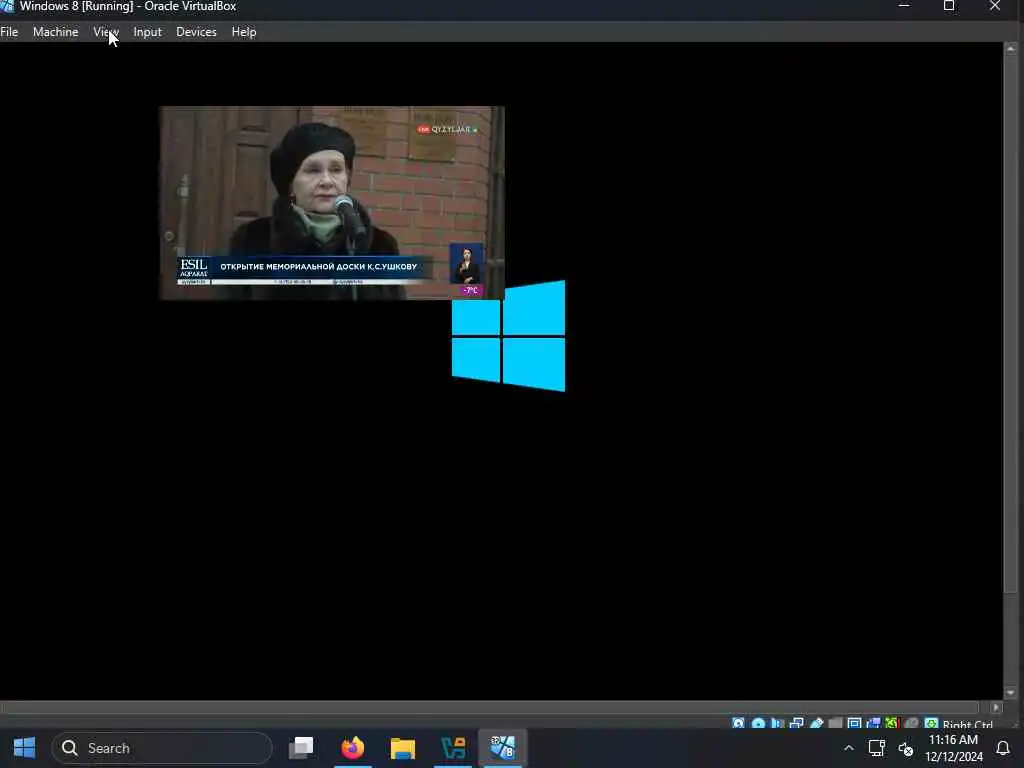Click the running Windows 8 VM taskbar icon
This screenshot has width=1024, height=768.
503,748
